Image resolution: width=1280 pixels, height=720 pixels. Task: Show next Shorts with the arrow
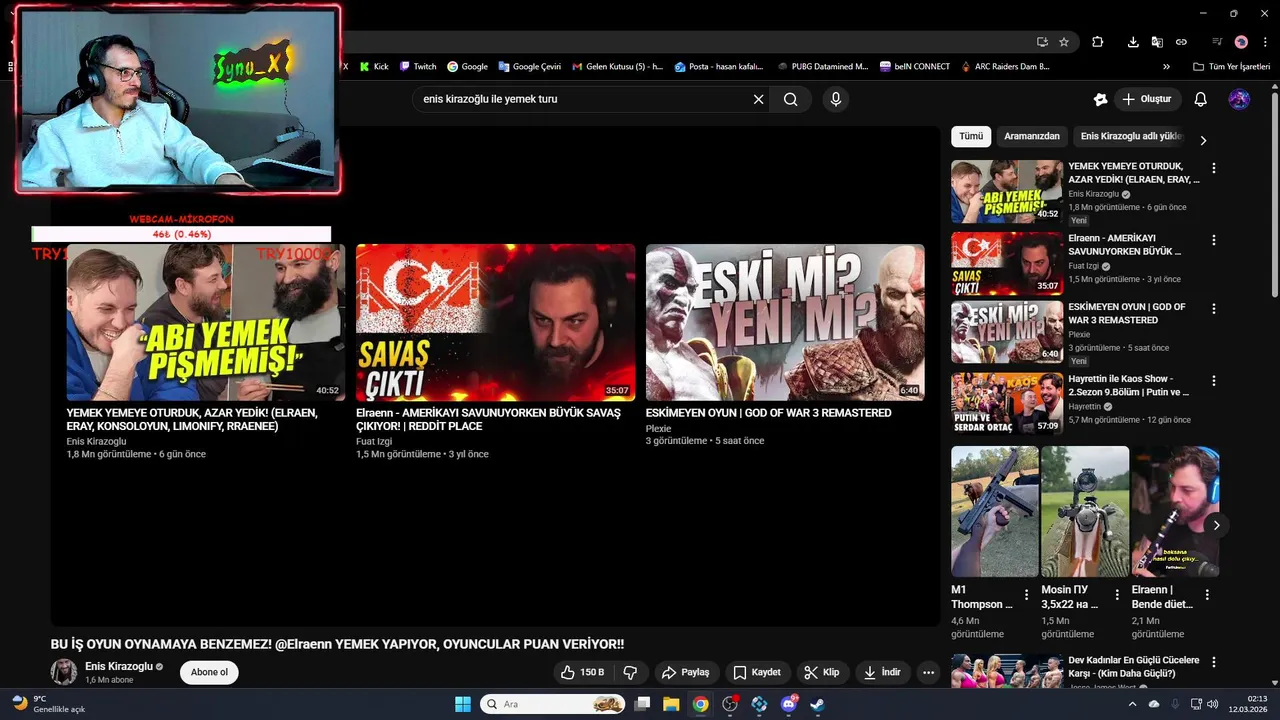tap(1216, 525)
